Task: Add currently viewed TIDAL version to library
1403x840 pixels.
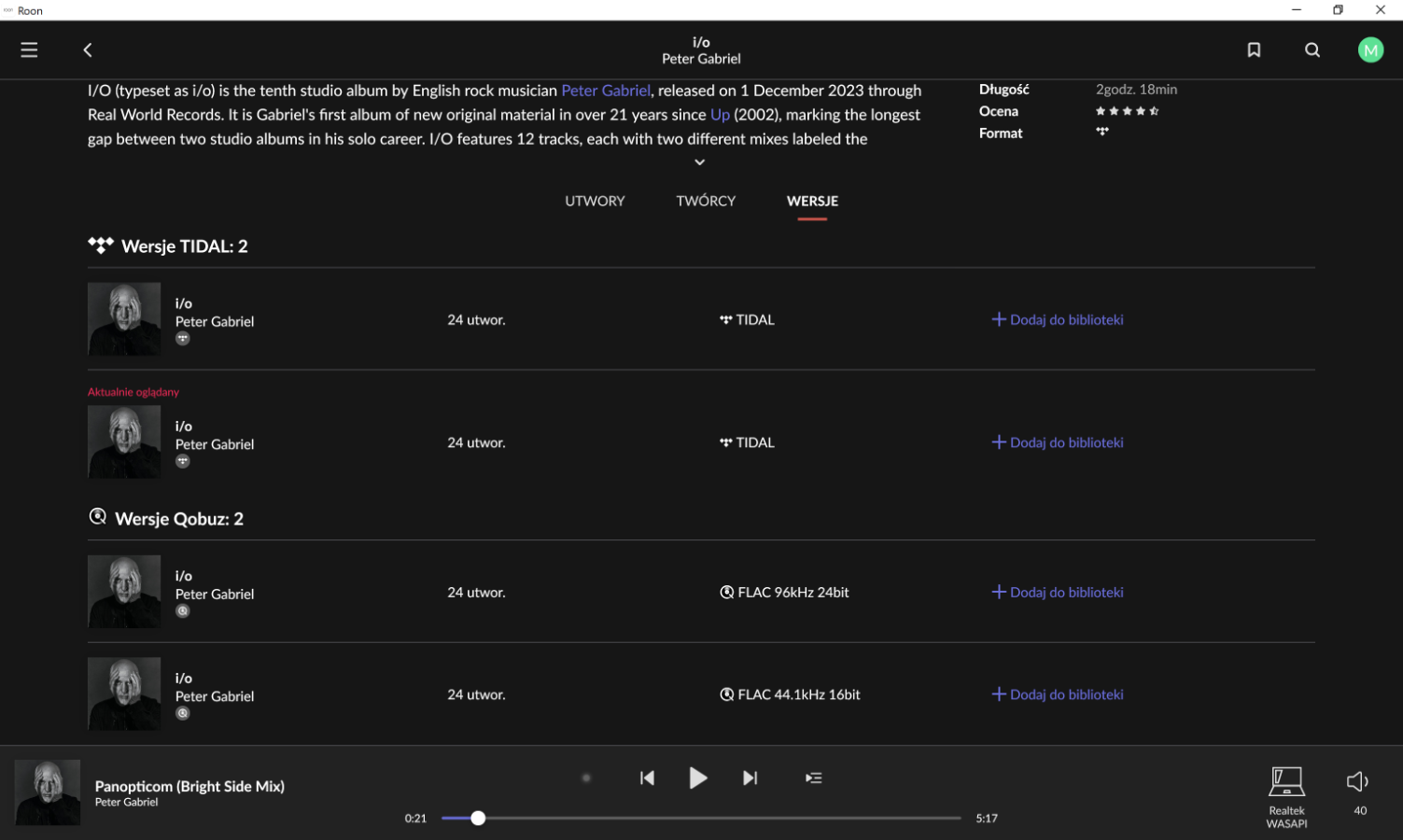Action: 1057,442
